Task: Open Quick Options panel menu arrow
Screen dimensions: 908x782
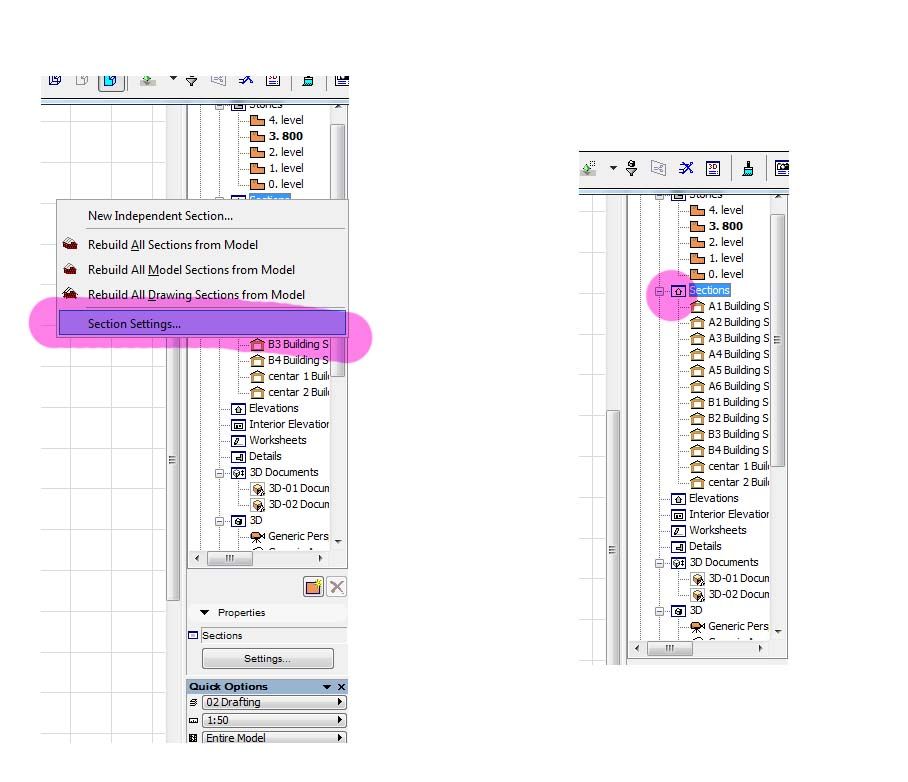Action: [x=327, y=686]
